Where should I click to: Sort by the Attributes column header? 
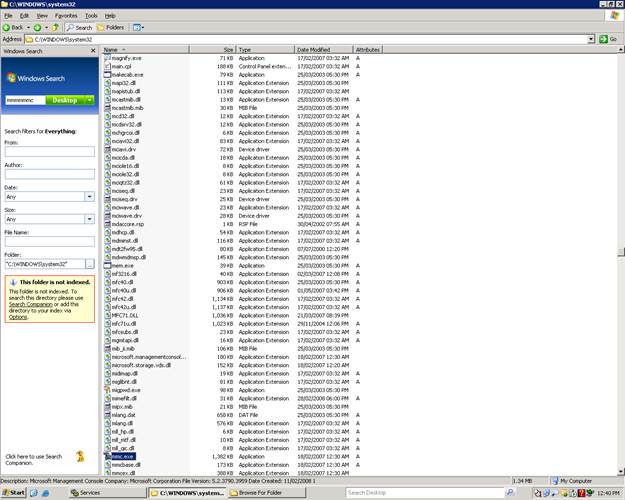(x=368, y=49)
